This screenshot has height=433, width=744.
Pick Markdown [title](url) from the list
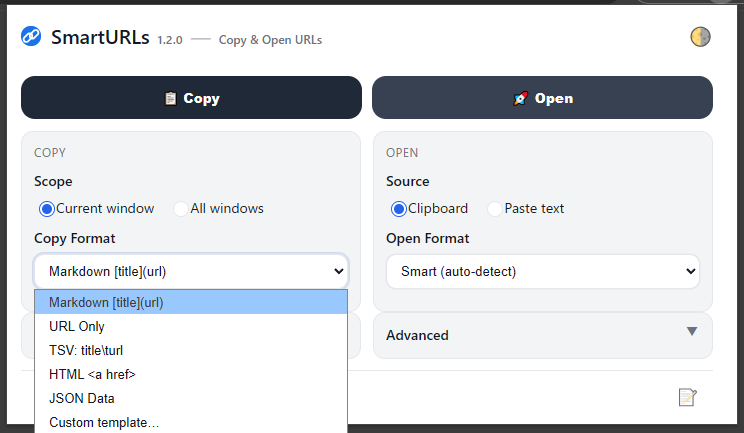(x=191, y=302)
